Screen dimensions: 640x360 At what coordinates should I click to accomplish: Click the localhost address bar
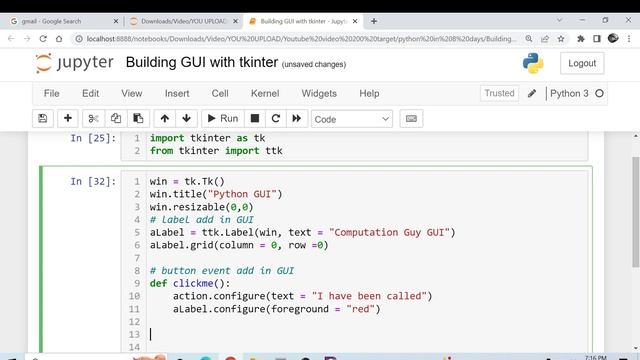click(x=301, y=39)
